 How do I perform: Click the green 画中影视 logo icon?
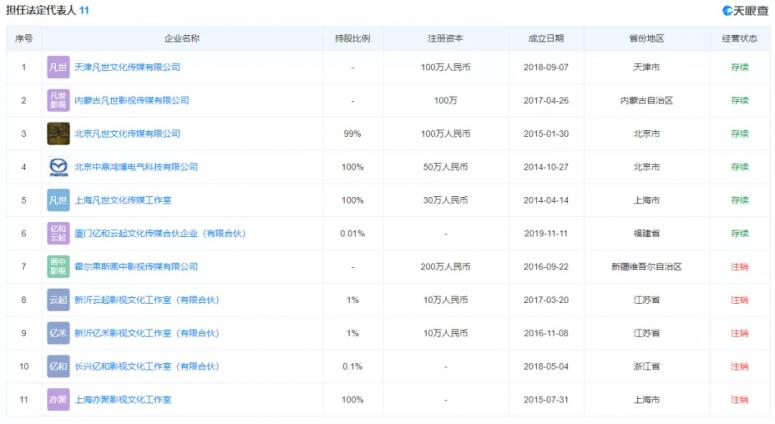click(58, 266)
